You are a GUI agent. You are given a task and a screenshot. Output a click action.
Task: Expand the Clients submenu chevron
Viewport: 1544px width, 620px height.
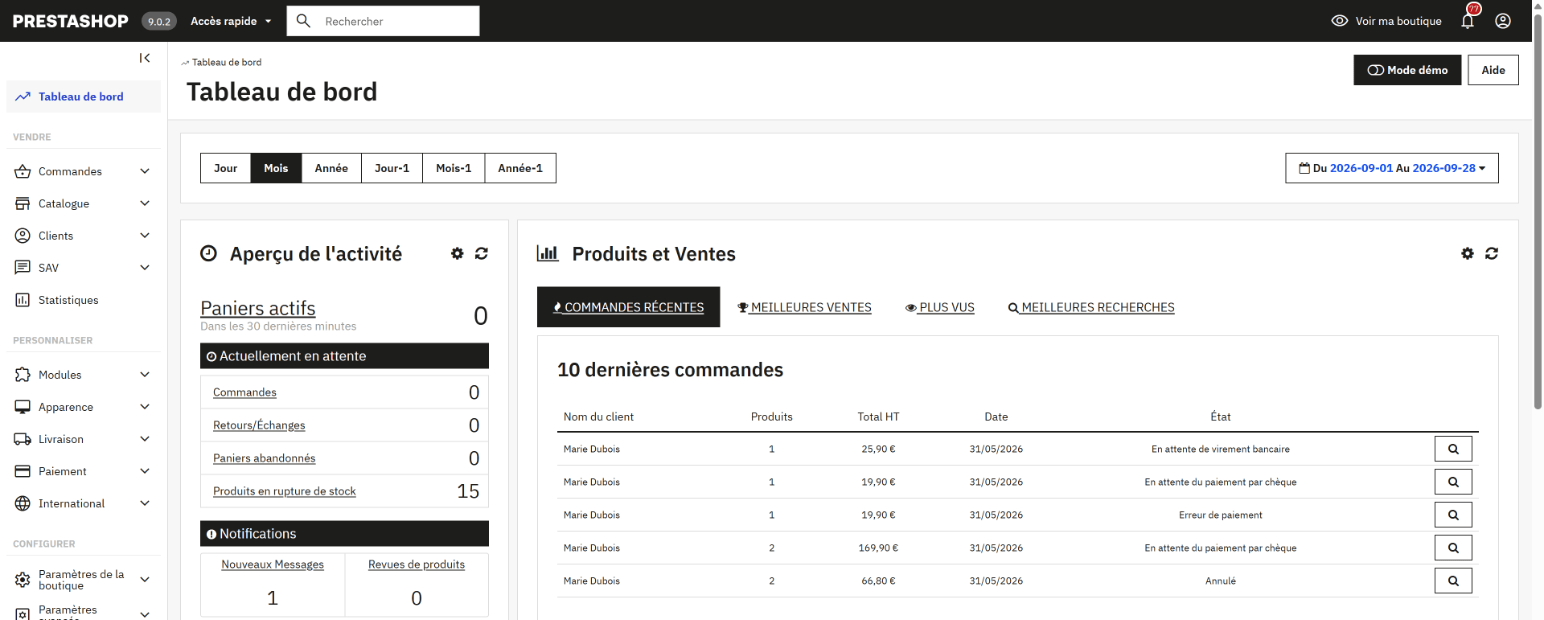tap(145, 236)
